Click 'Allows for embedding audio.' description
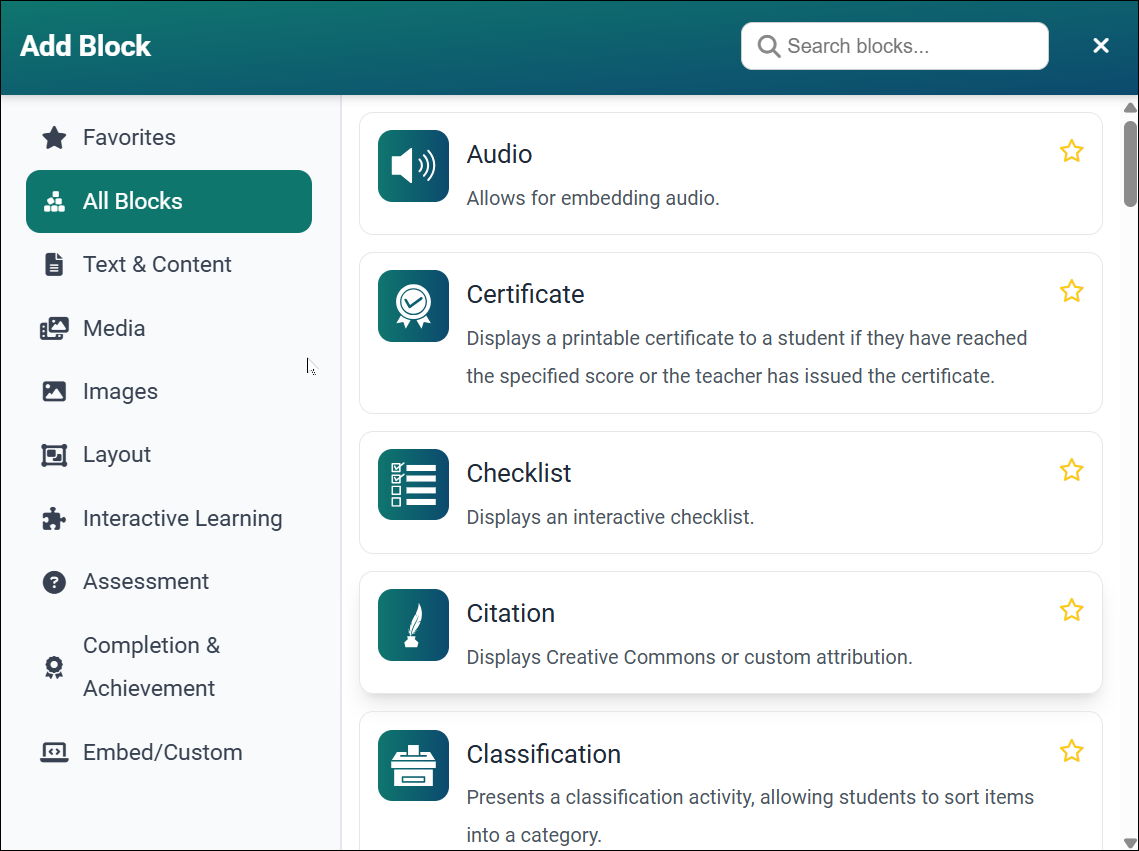1139x851 pixels. (x=593, y=198)
